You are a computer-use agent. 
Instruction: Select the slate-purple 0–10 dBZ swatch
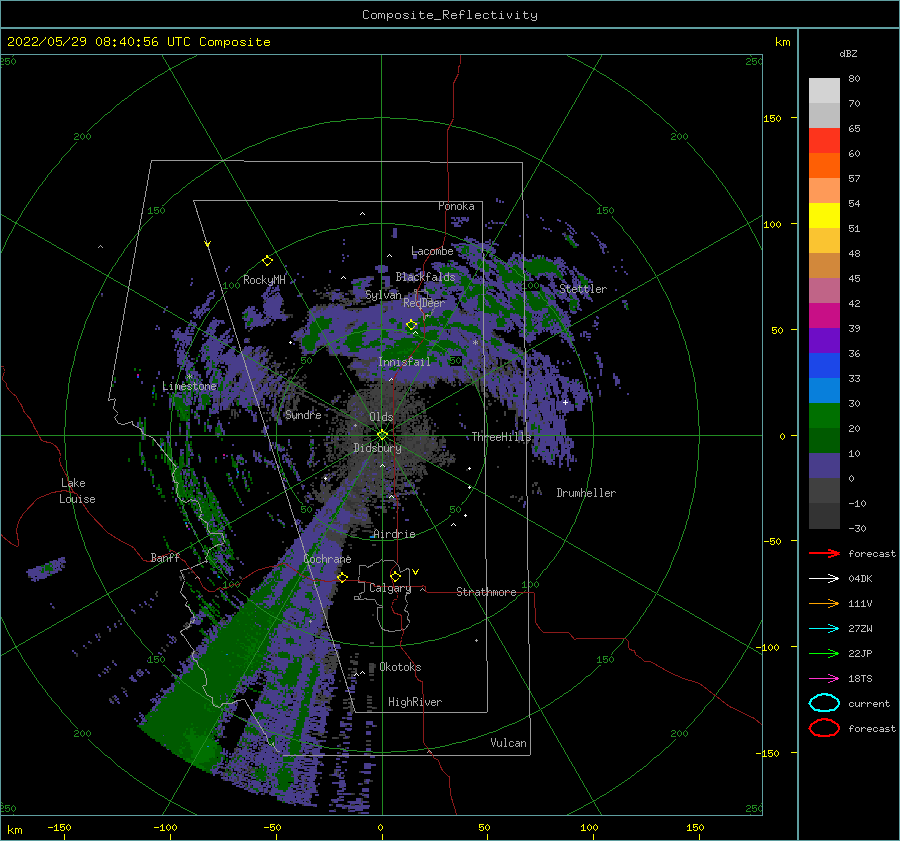pos(824,465)
